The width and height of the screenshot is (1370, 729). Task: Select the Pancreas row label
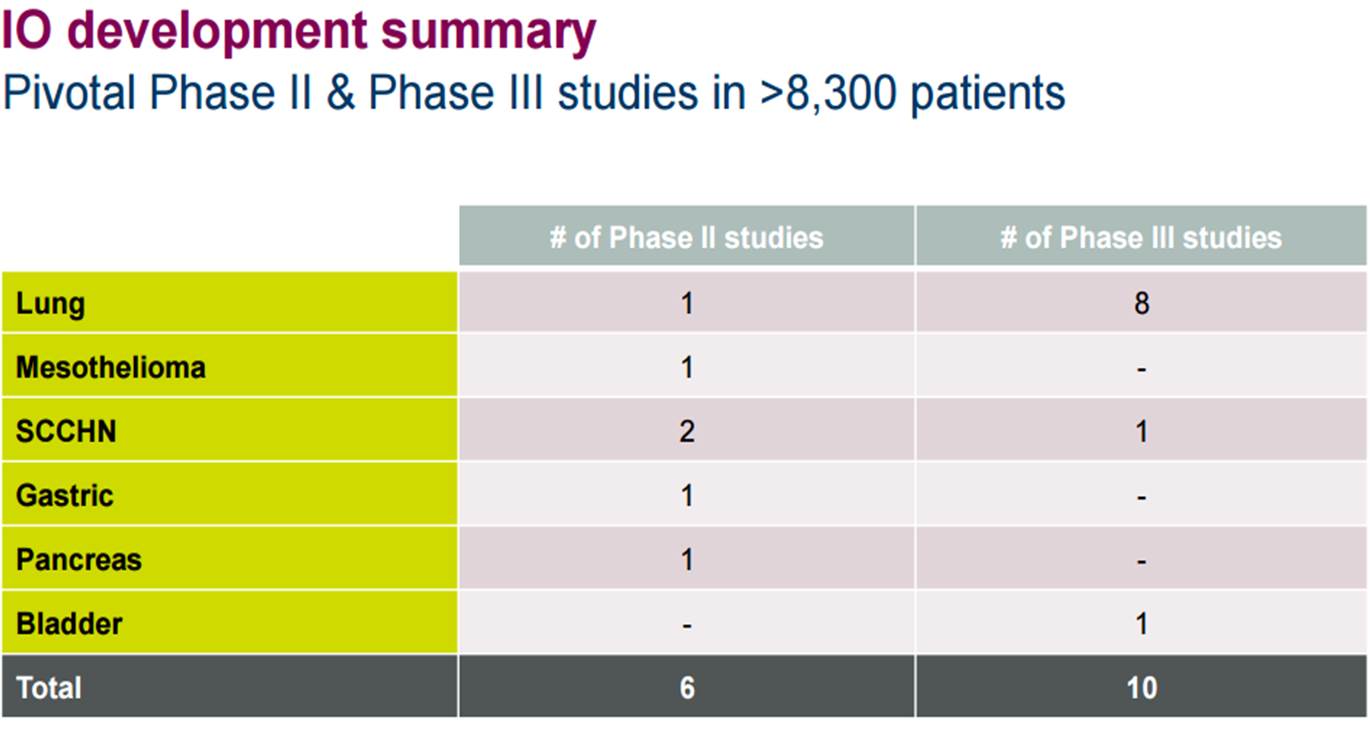78,559
